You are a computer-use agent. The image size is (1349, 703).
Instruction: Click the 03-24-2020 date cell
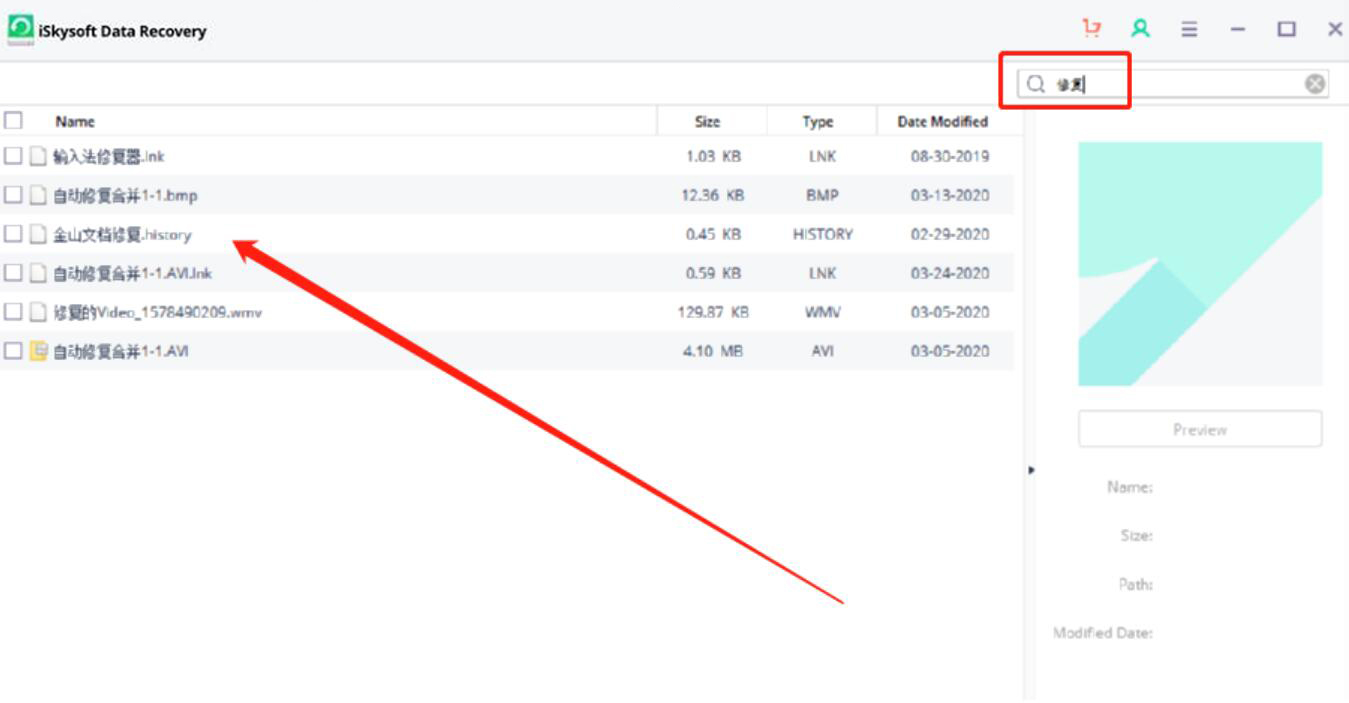point(949,274)
